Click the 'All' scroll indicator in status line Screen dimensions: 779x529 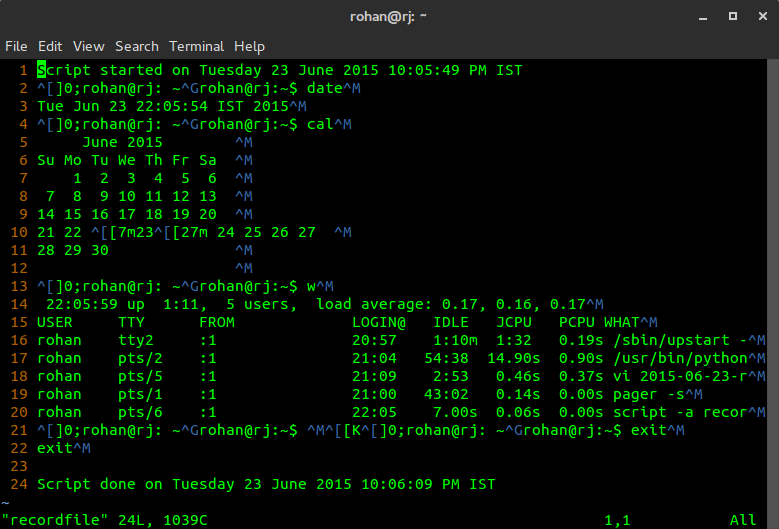pyautogui.click(x=743, y=520)
